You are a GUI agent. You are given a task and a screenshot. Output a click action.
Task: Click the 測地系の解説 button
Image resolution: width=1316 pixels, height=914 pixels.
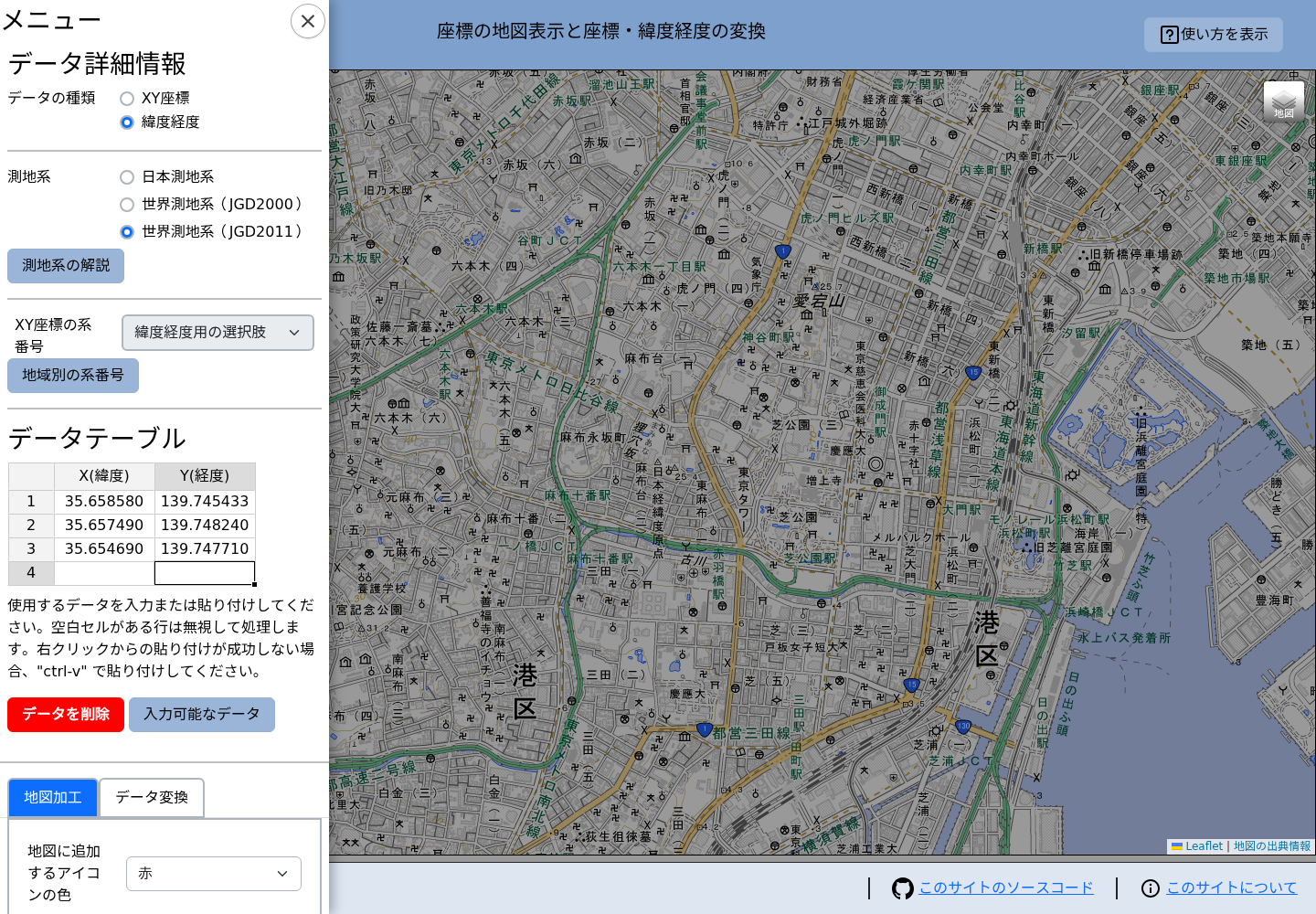pos(66,266)
